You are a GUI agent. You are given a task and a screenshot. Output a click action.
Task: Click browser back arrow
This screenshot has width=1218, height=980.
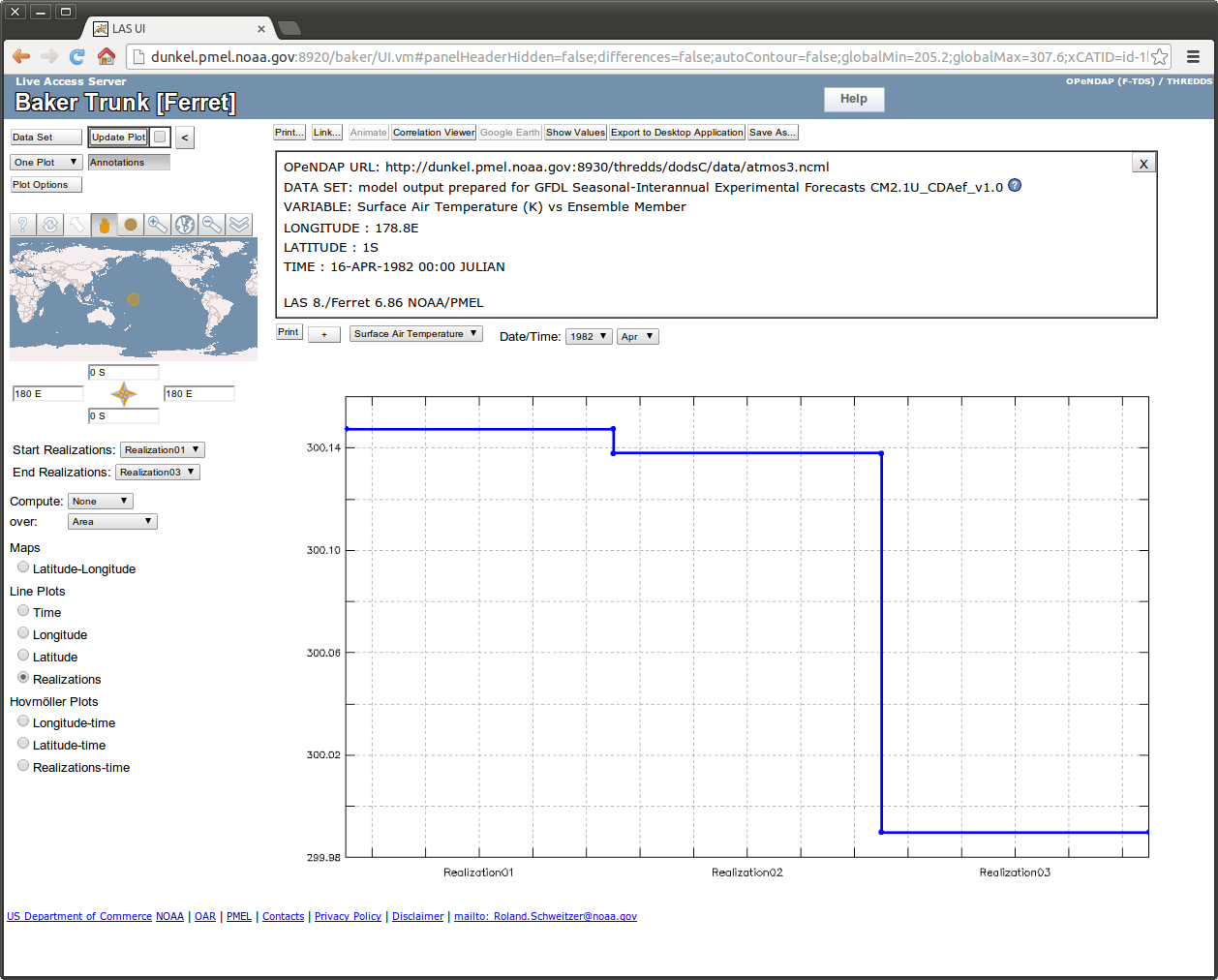[21, 57]
